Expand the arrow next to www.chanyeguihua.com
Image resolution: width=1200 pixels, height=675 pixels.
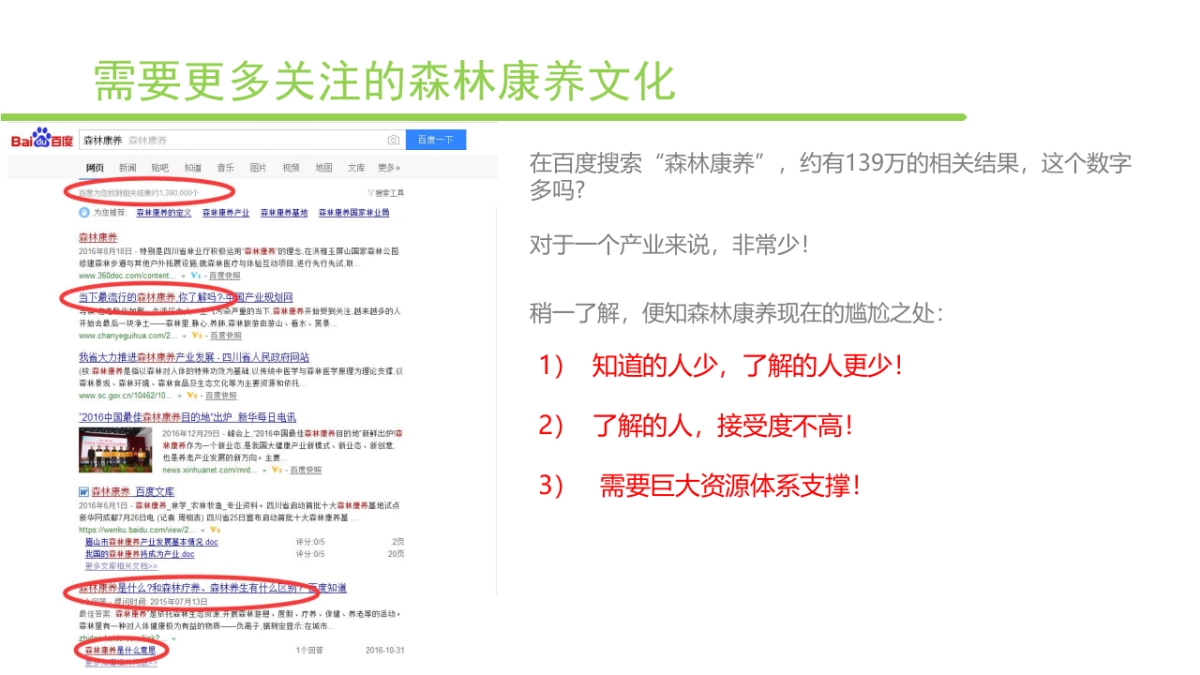coord(183,336)
